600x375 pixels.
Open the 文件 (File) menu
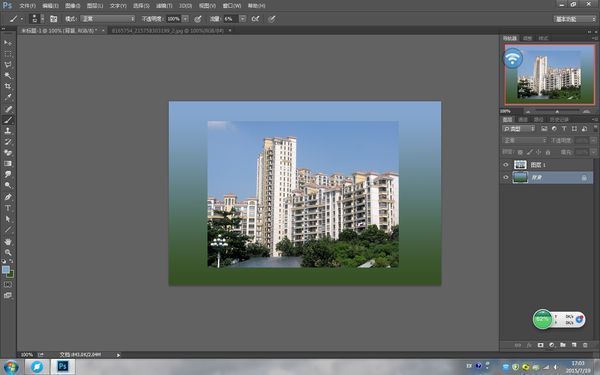[27, 6]
